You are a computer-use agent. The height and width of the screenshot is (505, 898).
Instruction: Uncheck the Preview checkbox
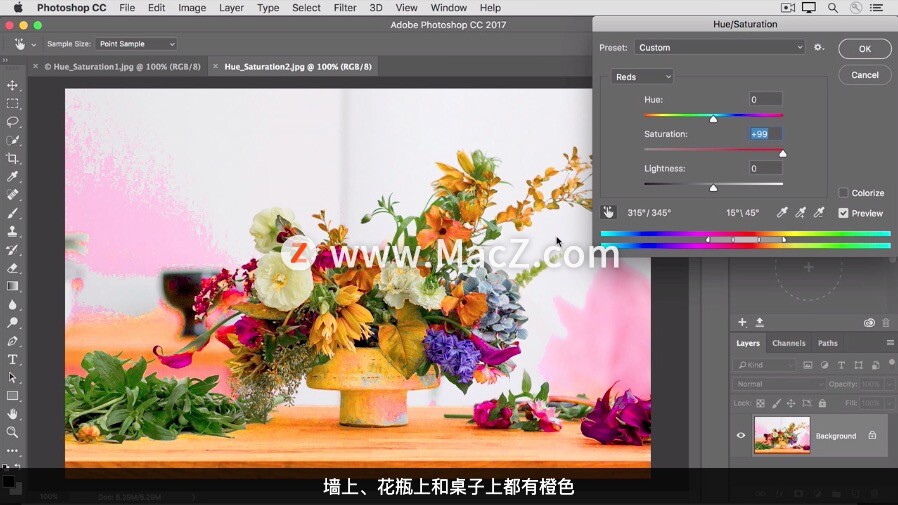tap(843, 213)
